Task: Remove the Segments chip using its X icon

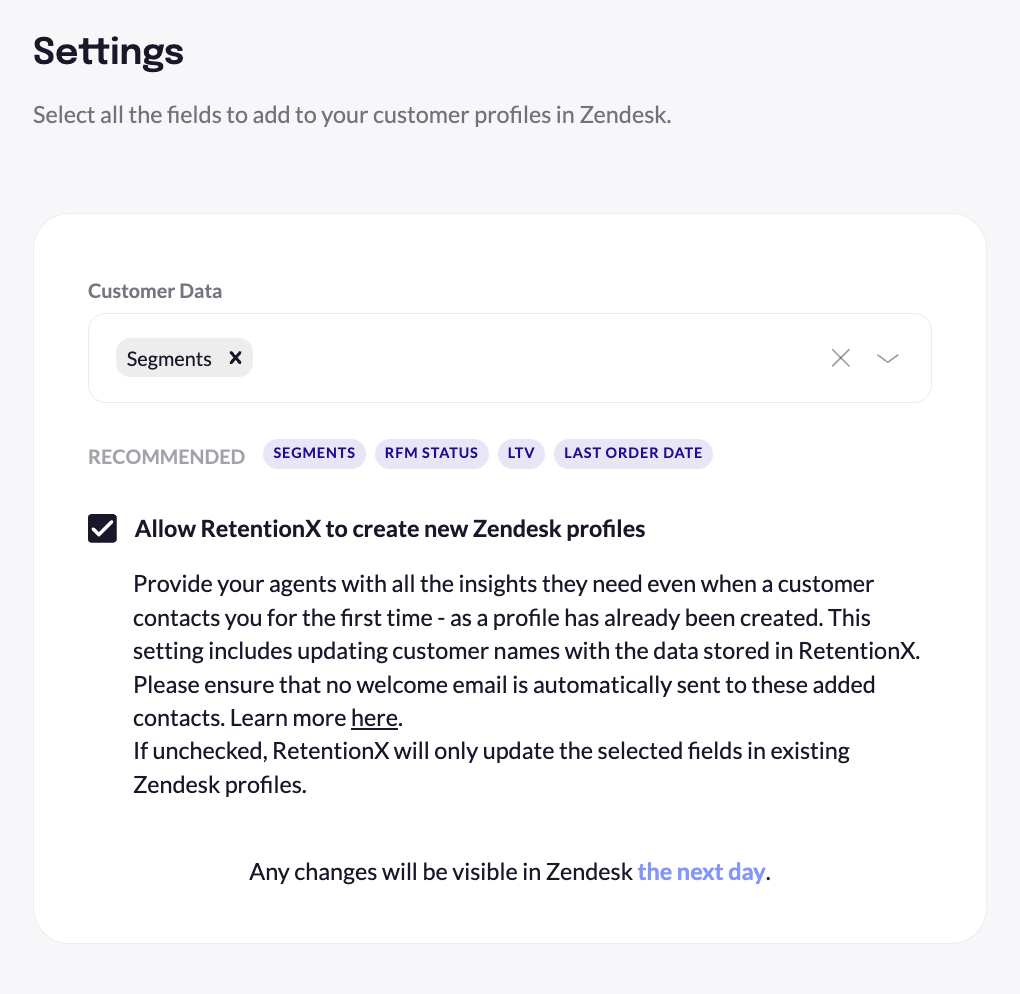Action: point(236,357)
